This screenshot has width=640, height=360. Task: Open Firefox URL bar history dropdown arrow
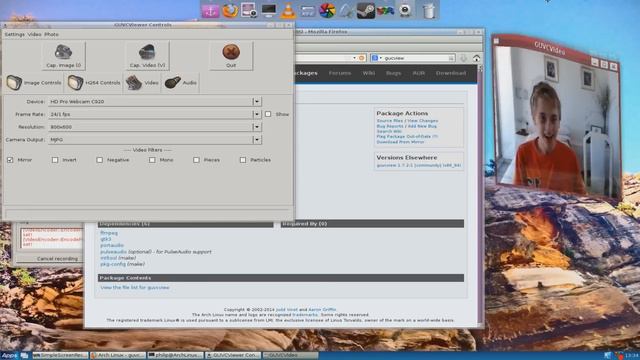click(x=354, y=58)
